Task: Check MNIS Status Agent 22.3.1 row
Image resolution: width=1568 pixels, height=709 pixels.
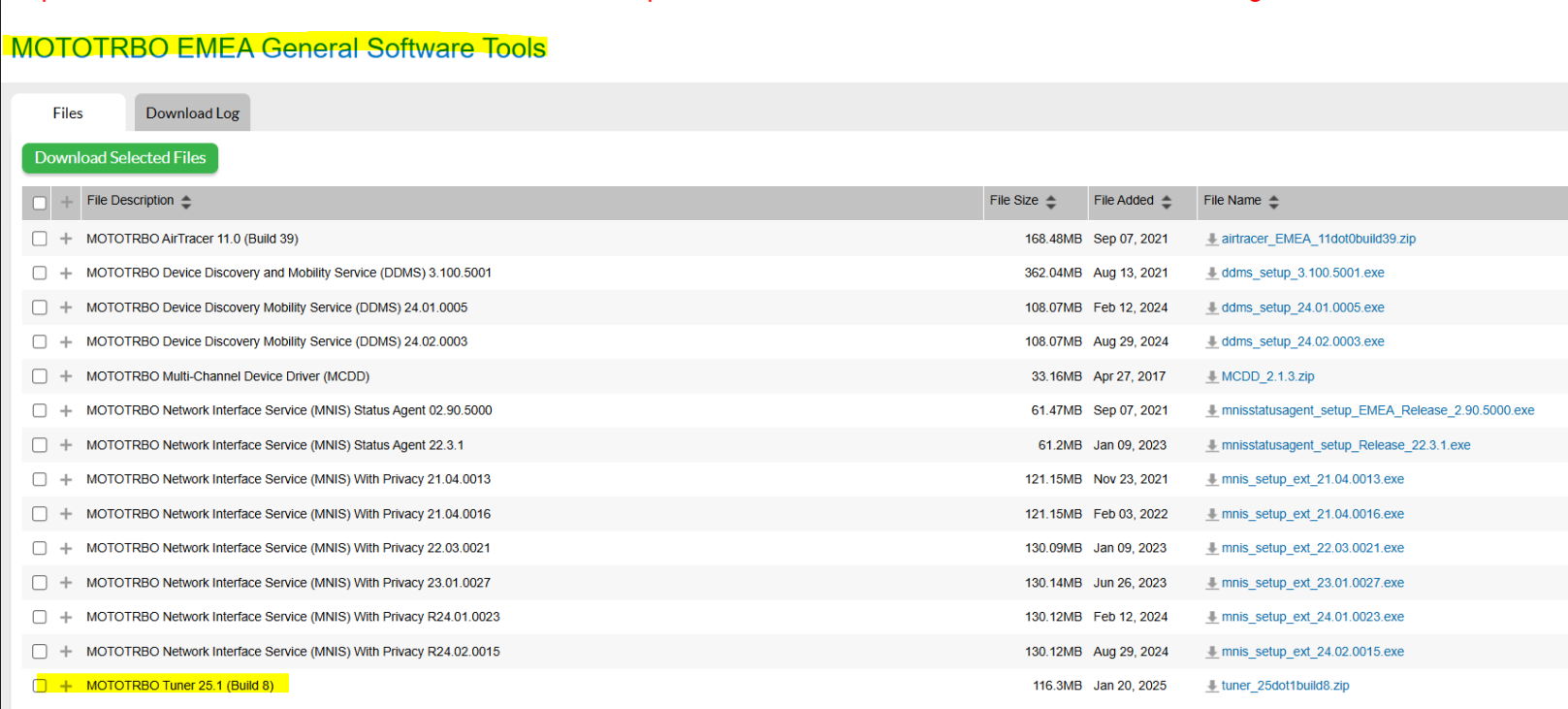Action: pyautogui.click(x=40, y=445)
